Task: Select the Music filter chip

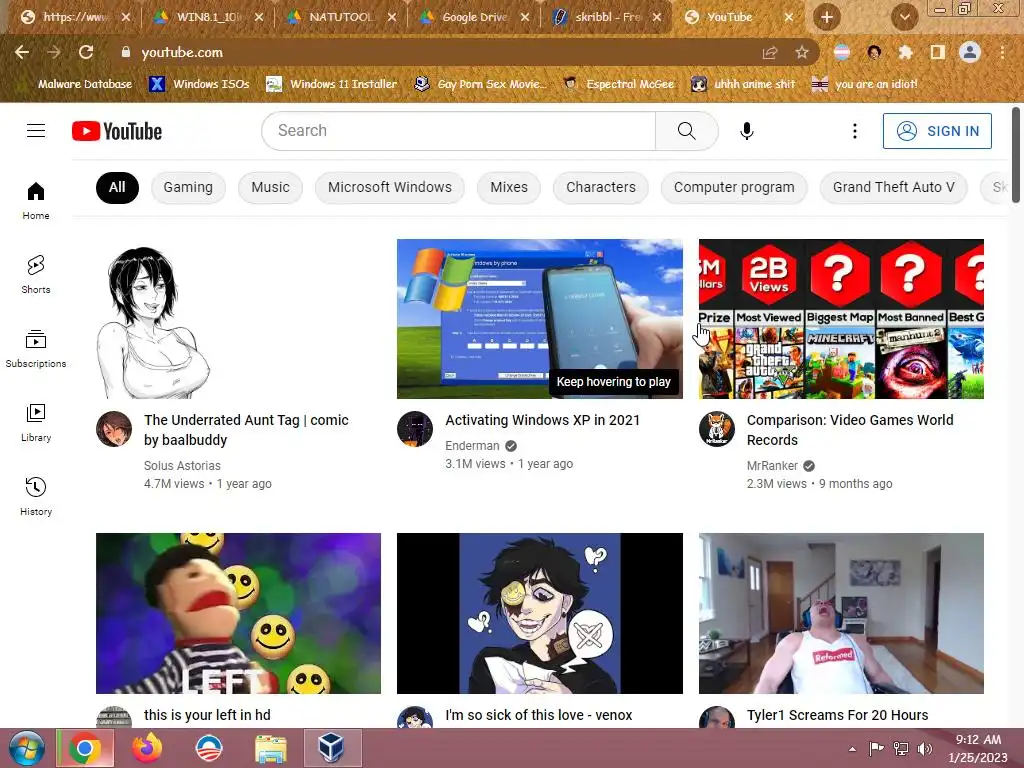Action: click(270, 187)
